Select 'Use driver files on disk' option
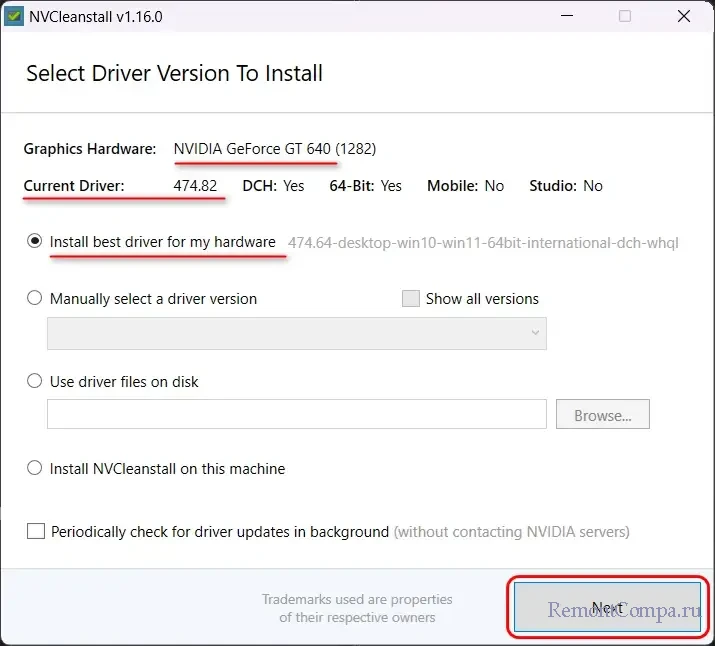 pyautogui.click(x=36, y=381)
